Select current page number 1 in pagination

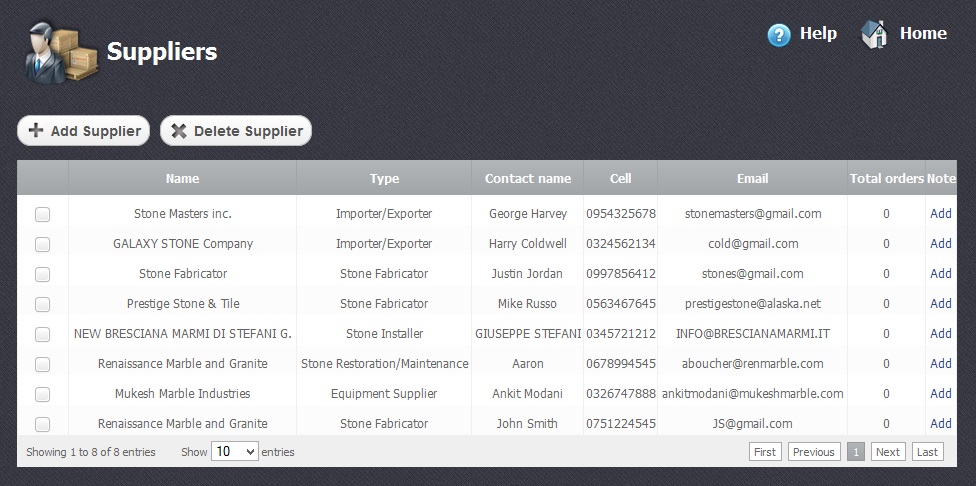coord(855,452)
